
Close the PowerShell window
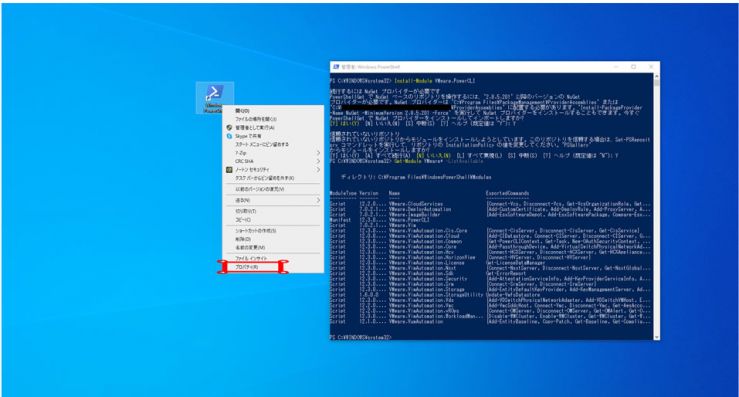coord(651,67)
